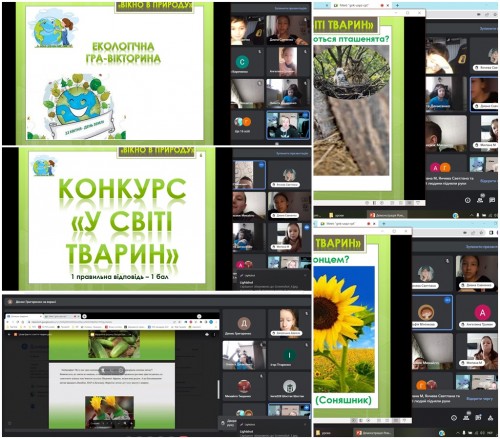The width and height of the screenshot is (500, 439).
Task: Click the «ВІКНО В ПРИРОДУ» label on the КОНКУРС slide
Action: tap(157, 151)
